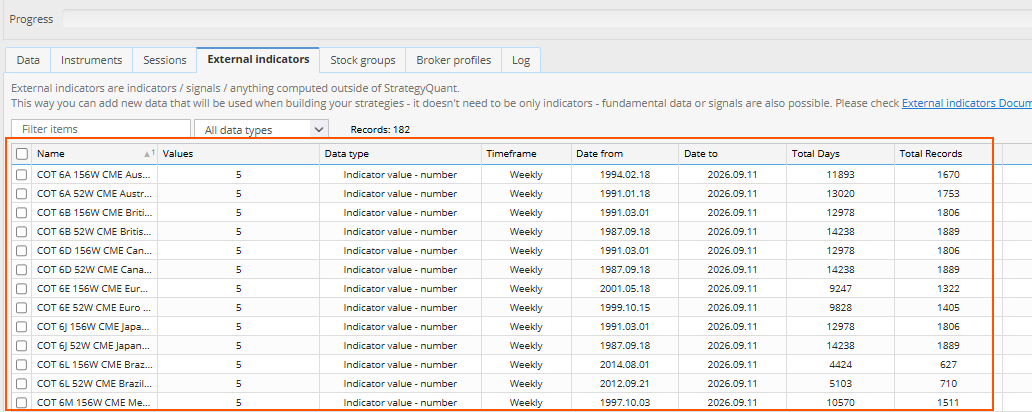1032x412 pixels.
Task: Select checkbox for COT 6E 52W row
Action: coord(22,307)
